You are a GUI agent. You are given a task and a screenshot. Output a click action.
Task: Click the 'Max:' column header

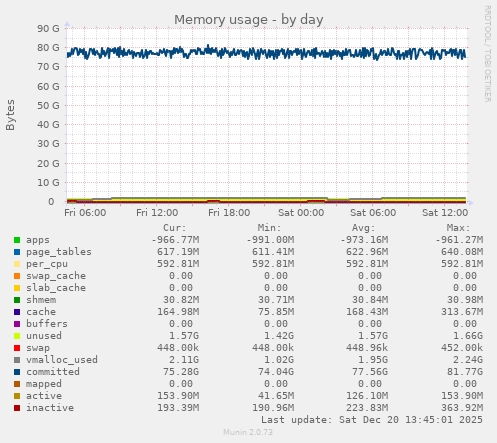(458, 228)
